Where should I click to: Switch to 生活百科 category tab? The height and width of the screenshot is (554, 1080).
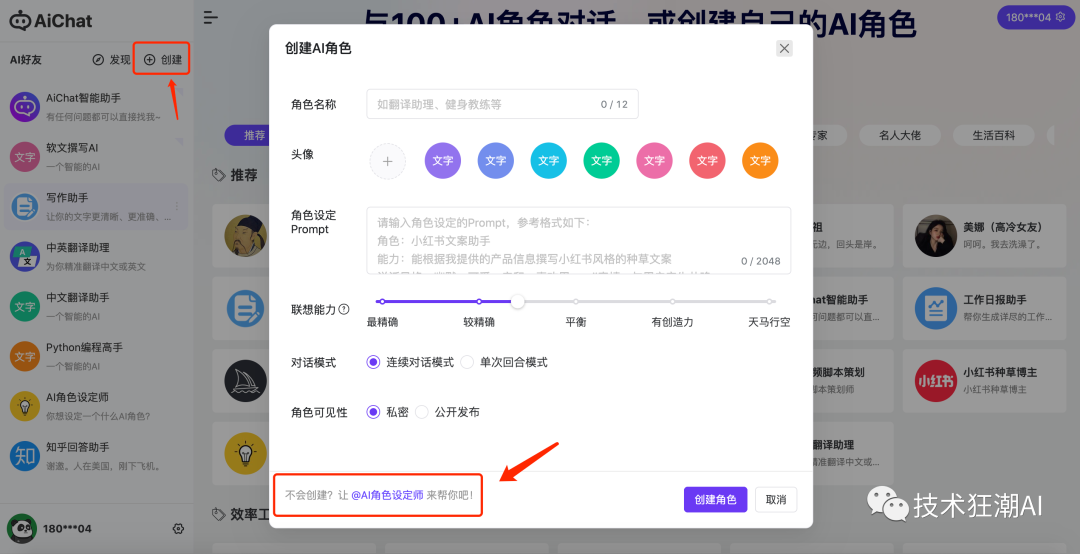click(993, 135)
